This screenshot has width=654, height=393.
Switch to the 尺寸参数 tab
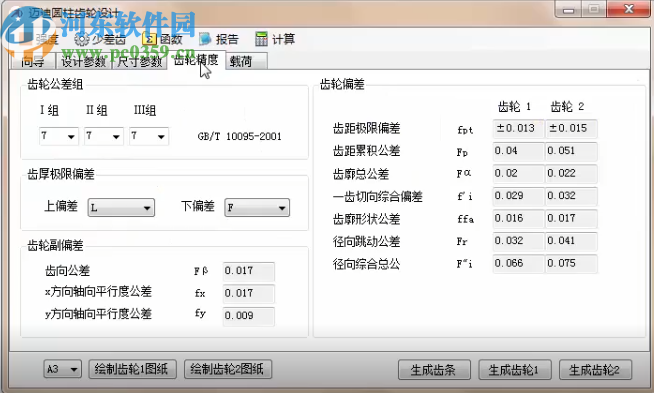point(139,61)
